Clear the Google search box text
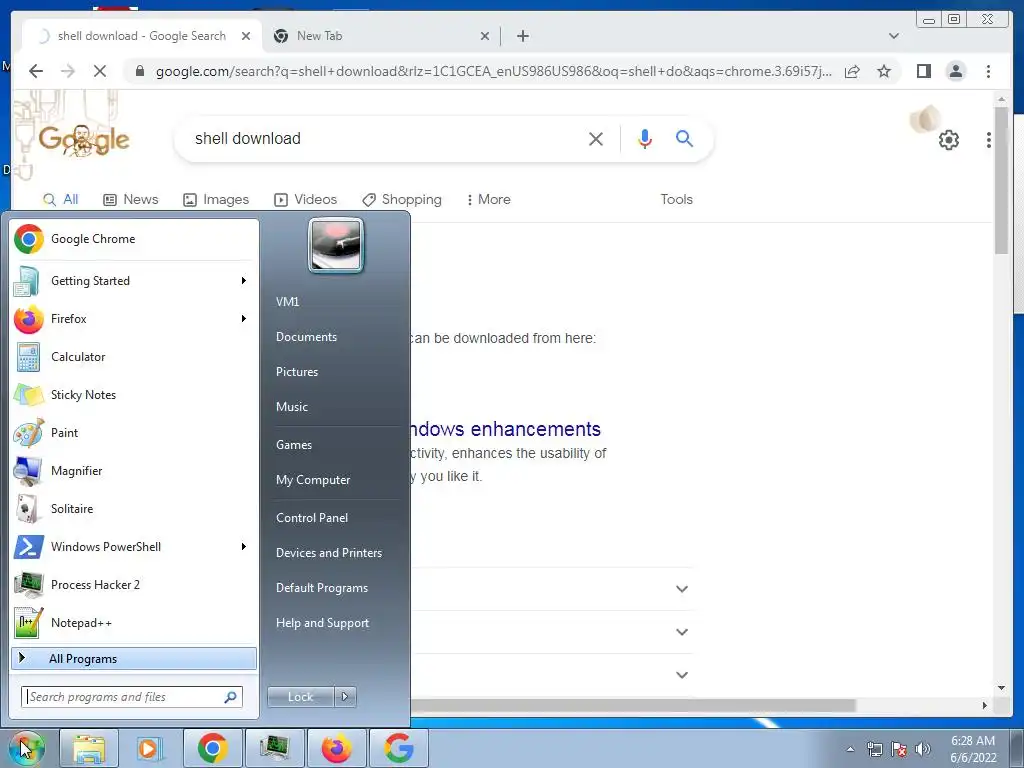 click(596, 138)
